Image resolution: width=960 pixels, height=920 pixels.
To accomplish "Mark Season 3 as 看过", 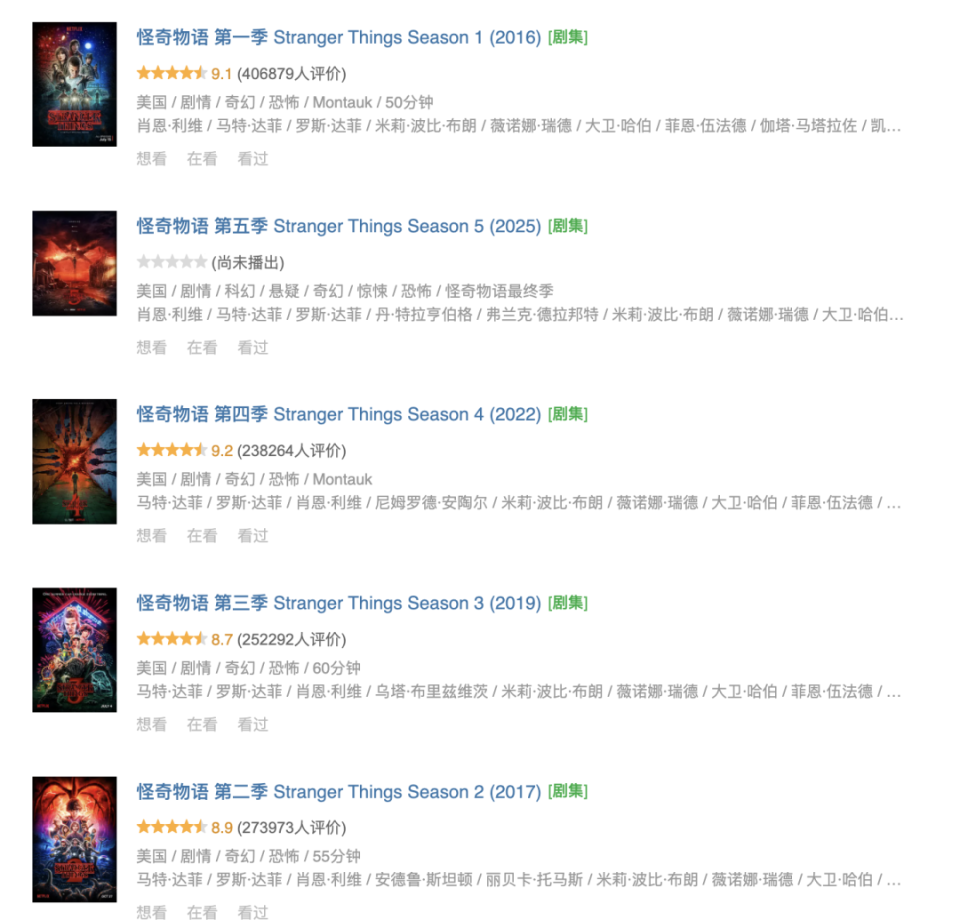I will (253, 725).
